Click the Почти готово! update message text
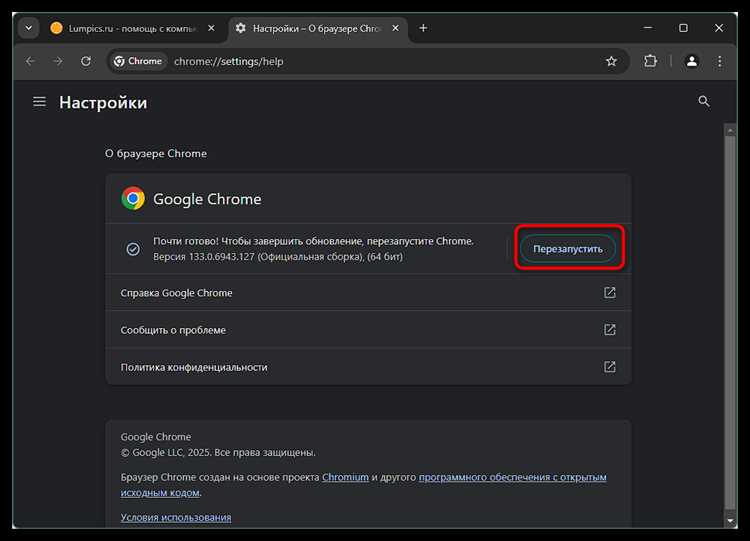This screenshot has height=541, width=750. pos(313,241)
